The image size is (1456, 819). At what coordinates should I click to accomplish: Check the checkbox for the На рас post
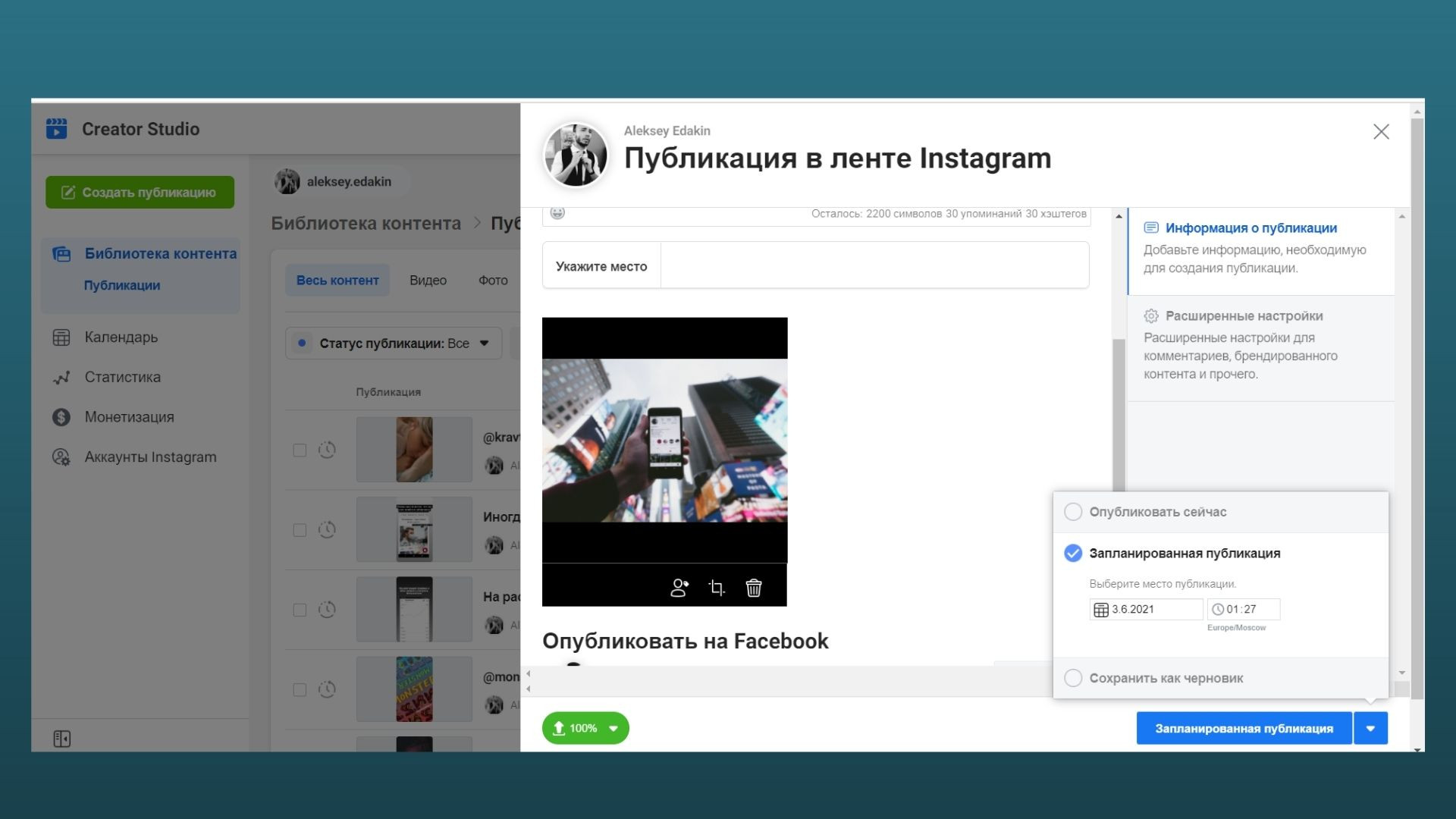300,610
